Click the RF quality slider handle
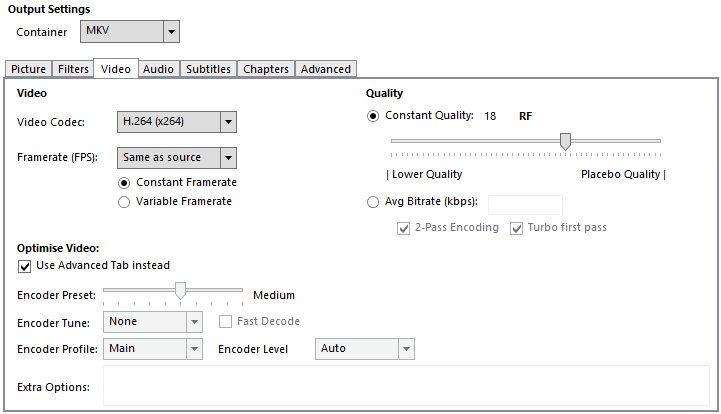The image size is (721, 414). click(x=565, y=142)
